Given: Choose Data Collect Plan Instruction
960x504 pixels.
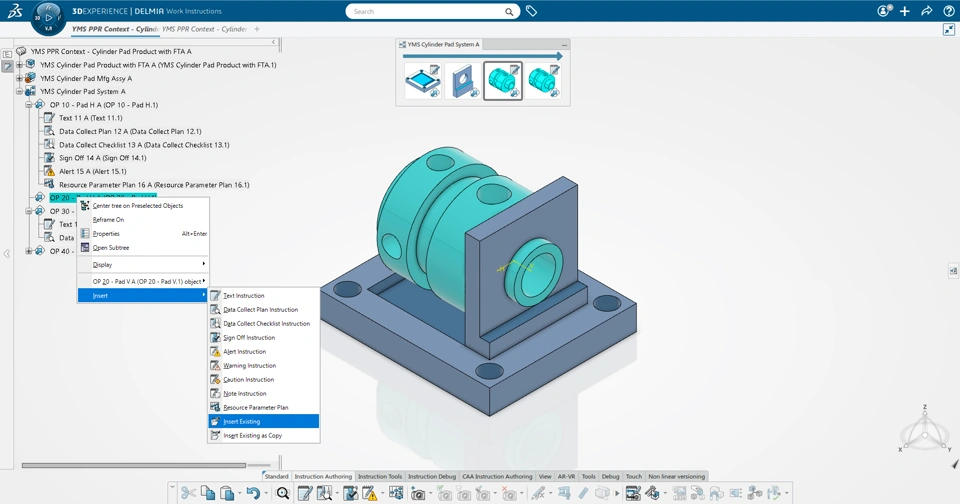Looking at the screenshot, I should tap(264, 309).
